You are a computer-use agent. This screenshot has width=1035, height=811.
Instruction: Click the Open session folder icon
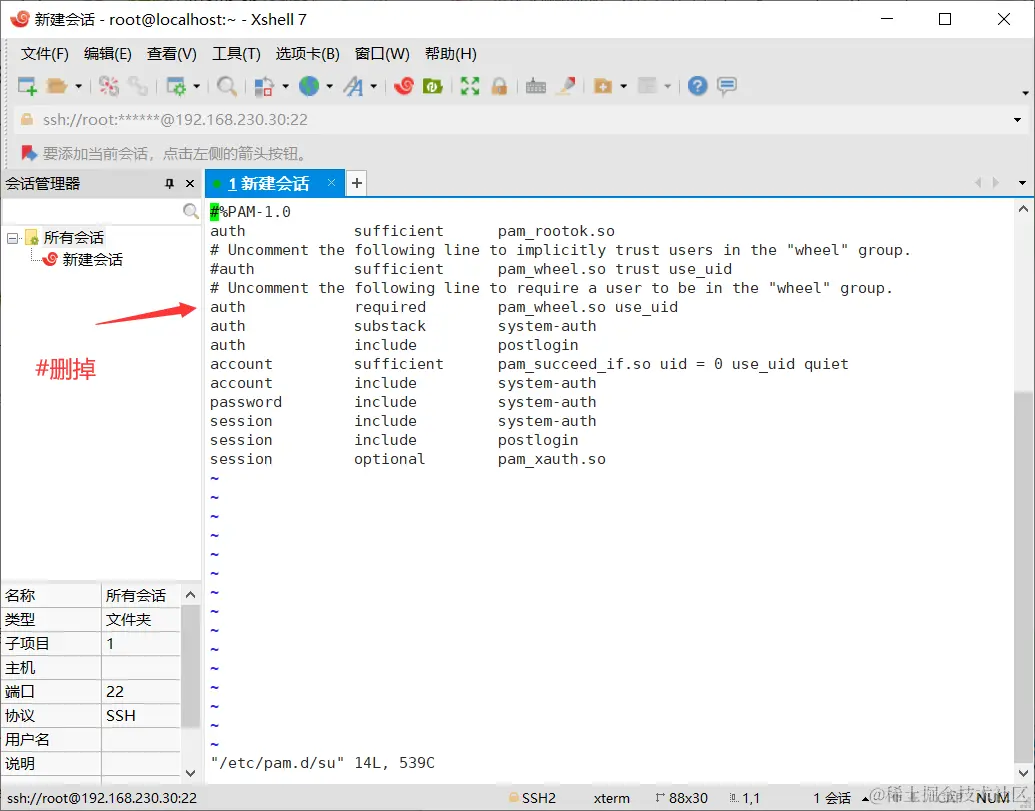[57, 86]
